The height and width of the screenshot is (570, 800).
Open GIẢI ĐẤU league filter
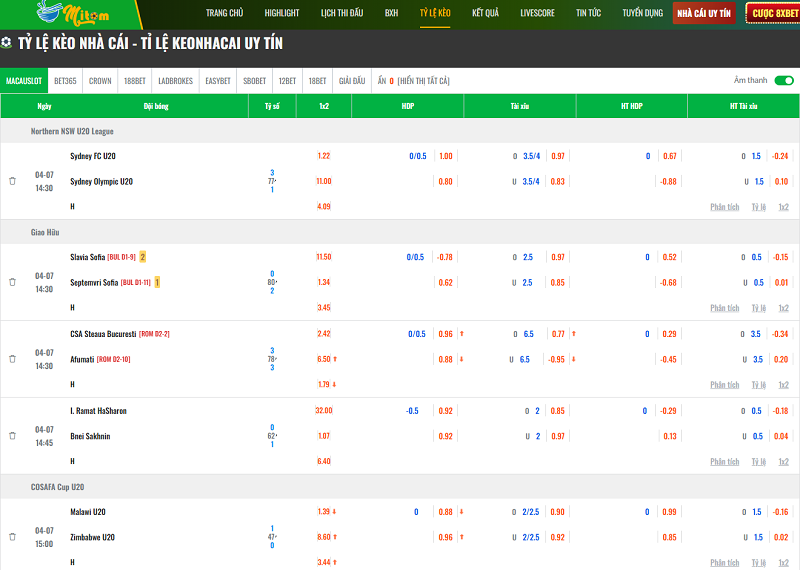point(352,81)
